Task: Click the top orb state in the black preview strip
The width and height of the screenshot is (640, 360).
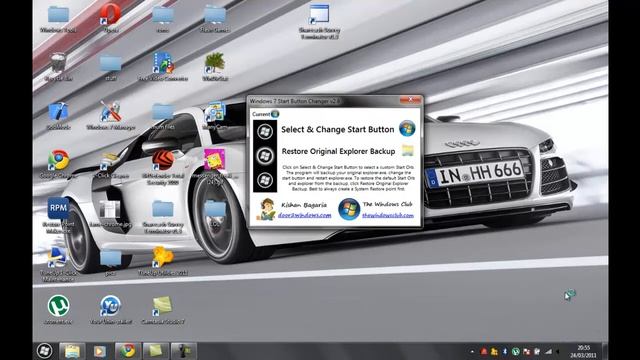Action: click(265, 131)
